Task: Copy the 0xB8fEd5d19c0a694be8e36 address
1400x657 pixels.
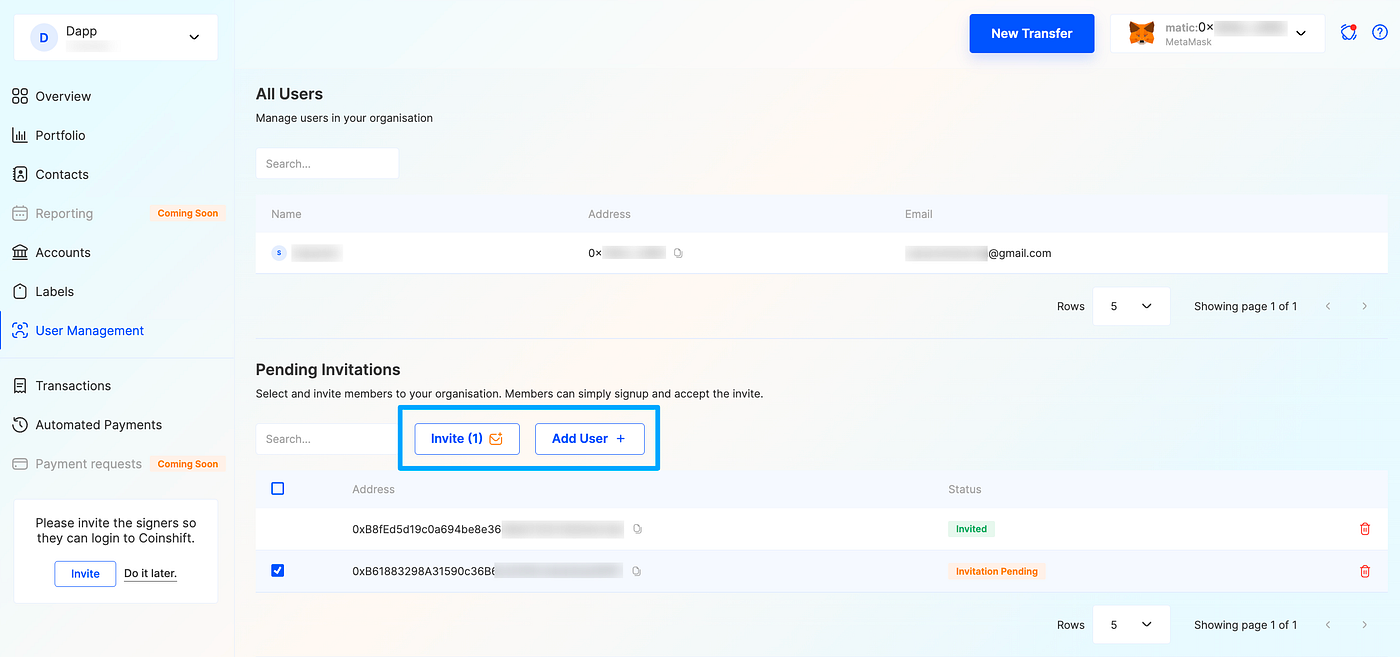Action: (637, 529)
